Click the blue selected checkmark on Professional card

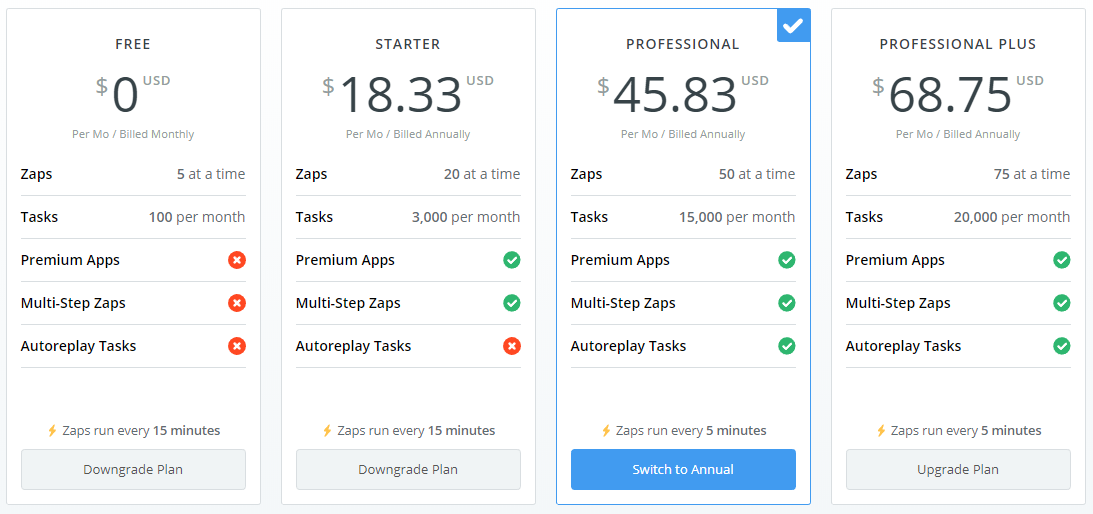tap(793, 26)
